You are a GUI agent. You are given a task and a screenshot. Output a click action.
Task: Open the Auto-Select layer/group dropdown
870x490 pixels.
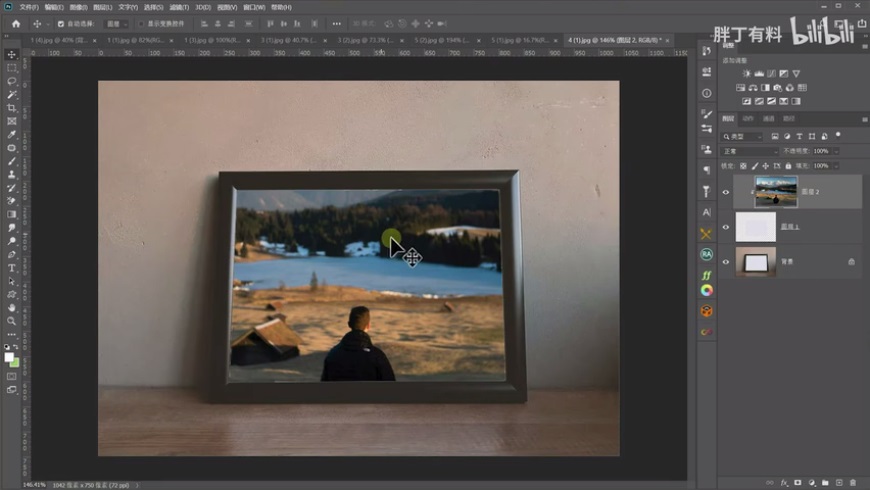point(117,24)
